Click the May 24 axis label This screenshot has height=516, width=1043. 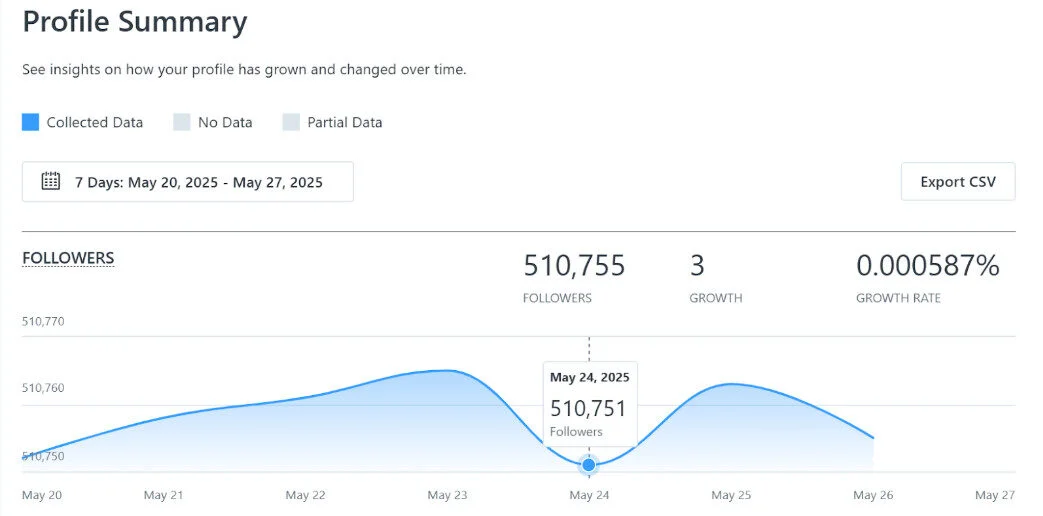(x=589, y=495)
